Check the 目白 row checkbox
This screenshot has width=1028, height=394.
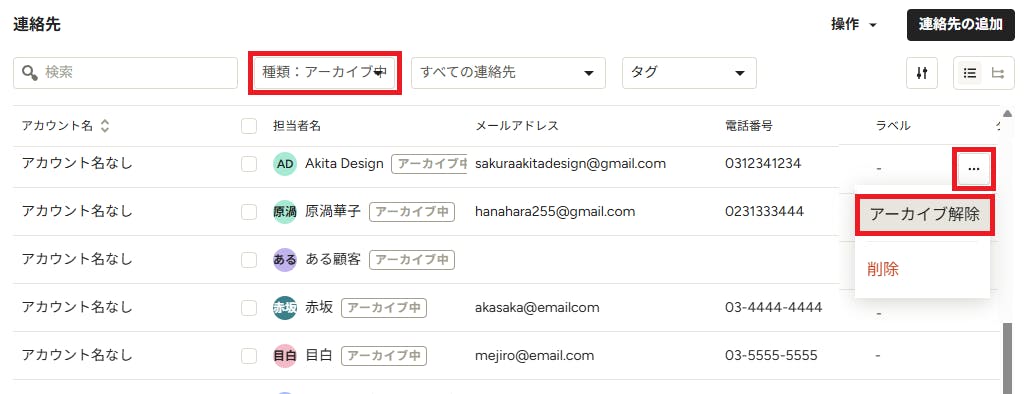click(x=248, y=356)
